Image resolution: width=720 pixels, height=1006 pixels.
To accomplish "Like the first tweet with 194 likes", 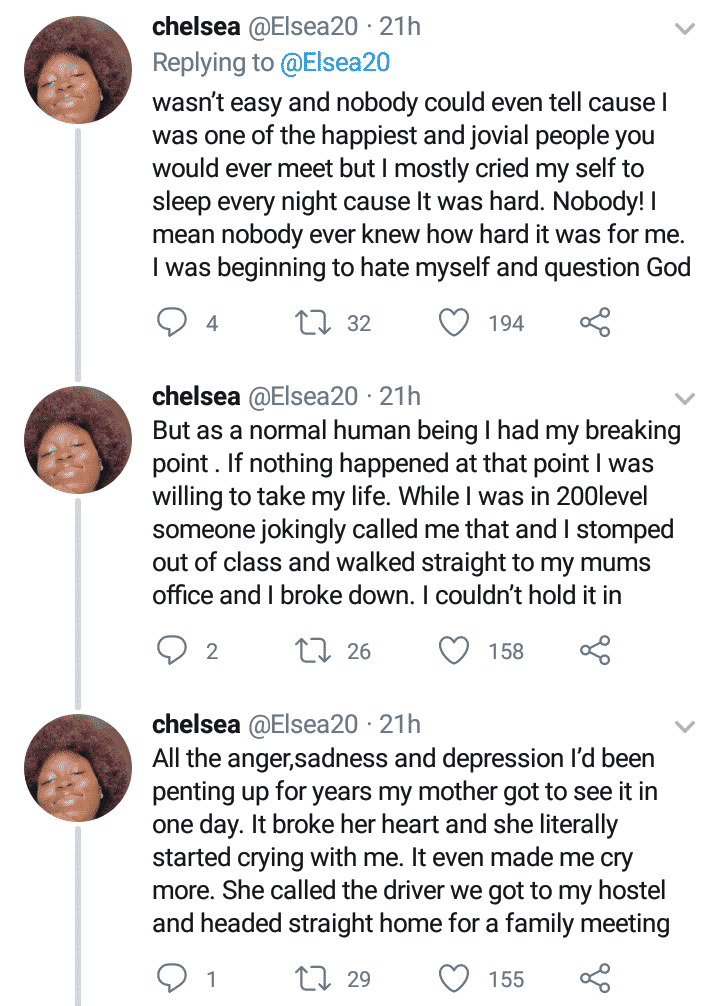I will tap(455, 322).
